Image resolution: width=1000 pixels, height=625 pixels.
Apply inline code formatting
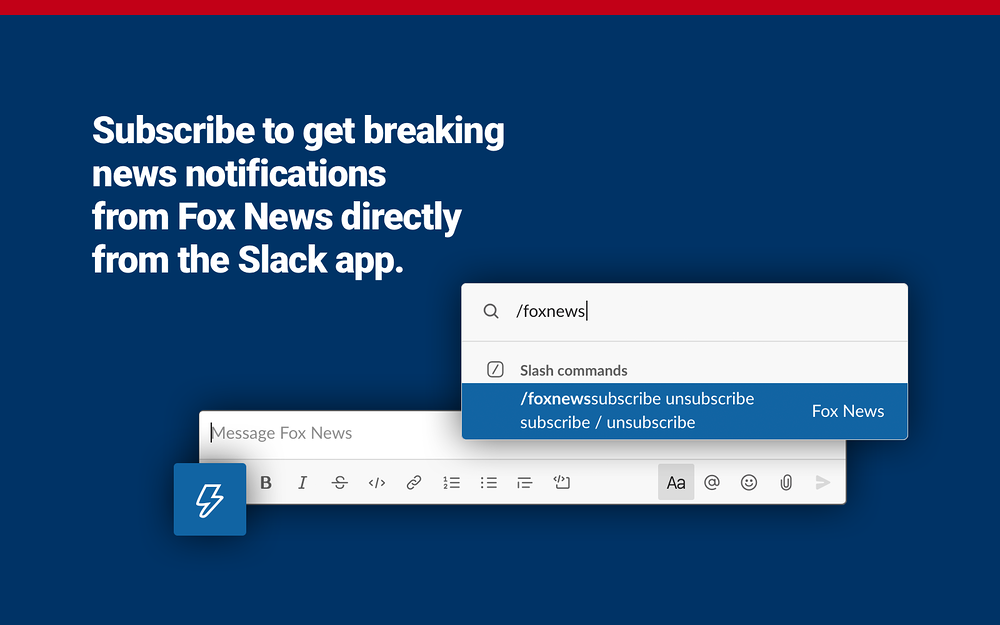pyautogui.click(x=377, y=483)
